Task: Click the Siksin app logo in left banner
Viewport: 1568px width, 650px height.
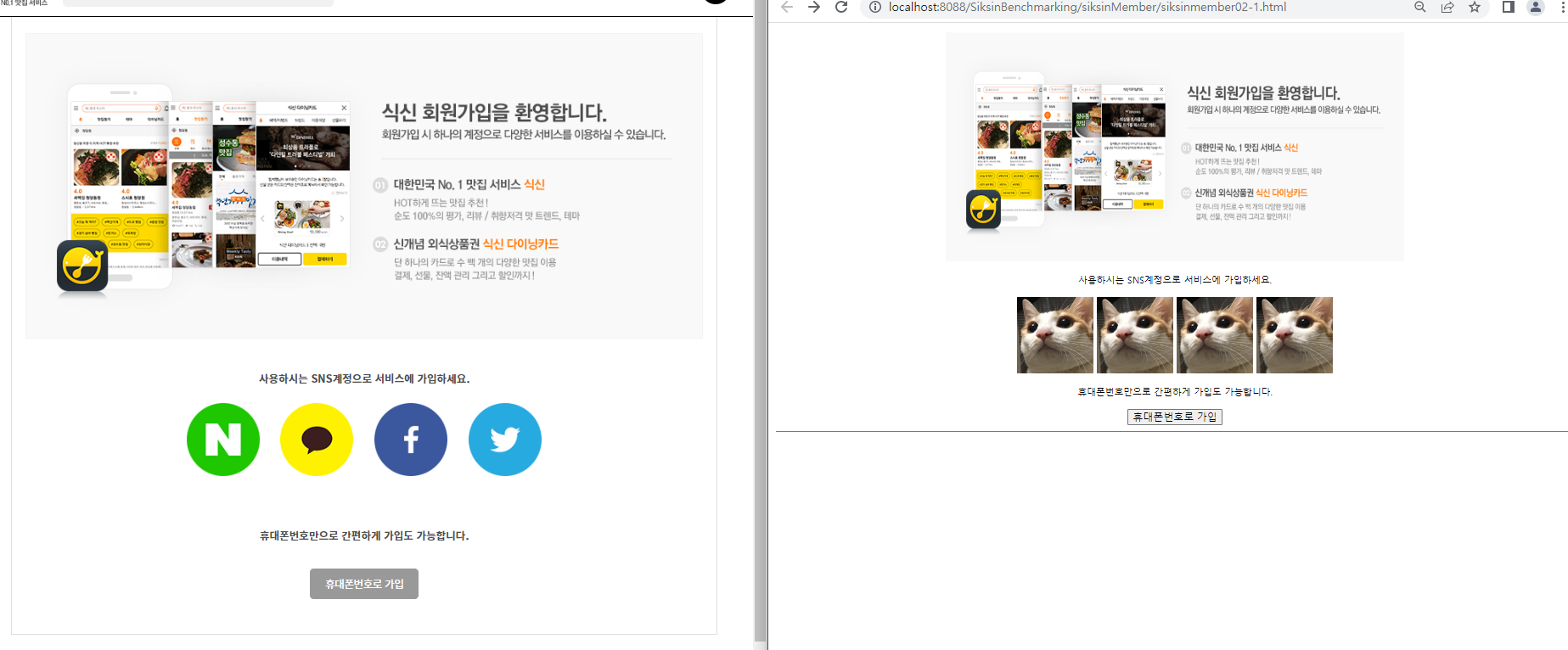Action: click(x=82, y=266)
